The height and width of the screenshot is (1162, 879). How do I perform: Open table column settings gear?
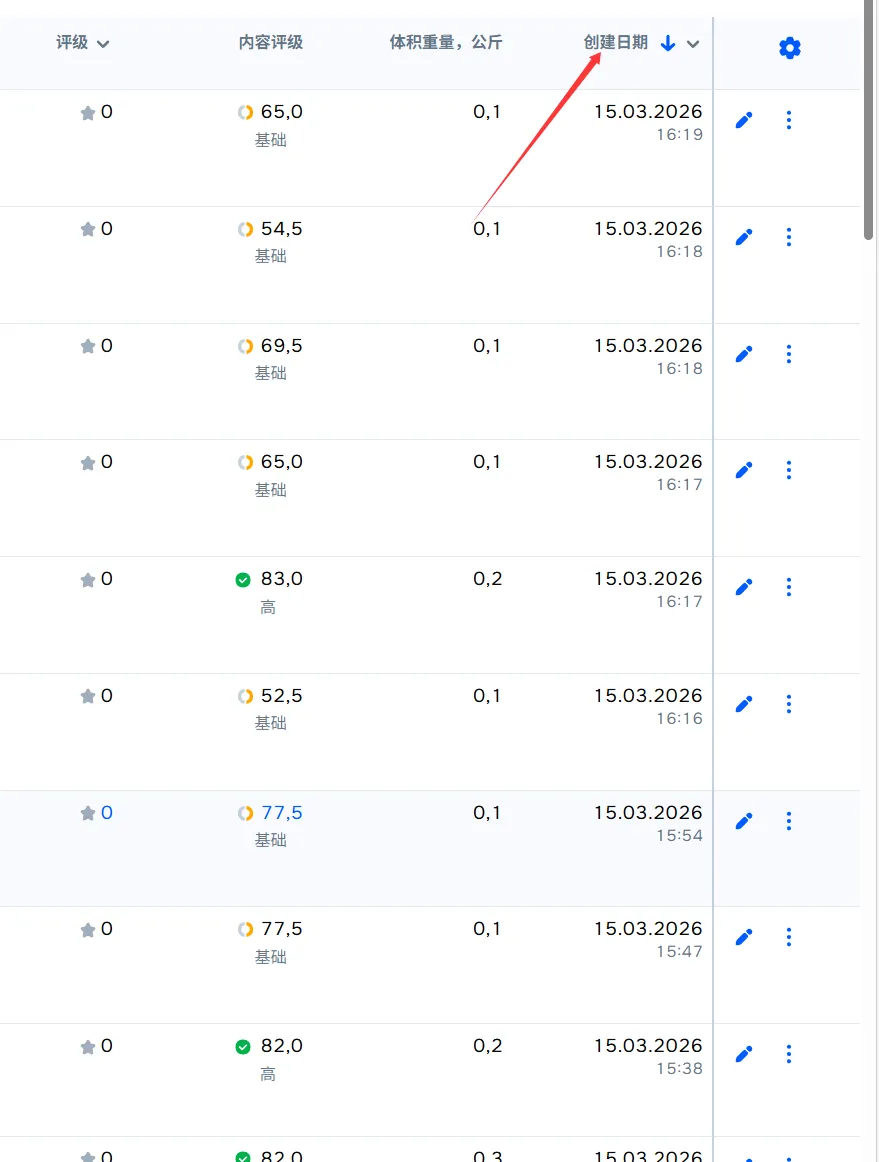789,47
